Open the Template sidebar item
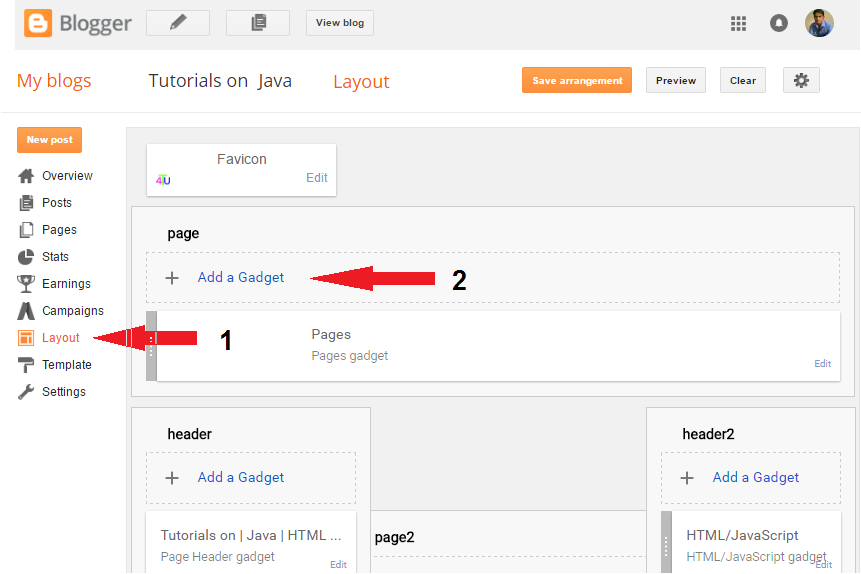The height and width of the screenshot is (574, 861). pos(66,365)
